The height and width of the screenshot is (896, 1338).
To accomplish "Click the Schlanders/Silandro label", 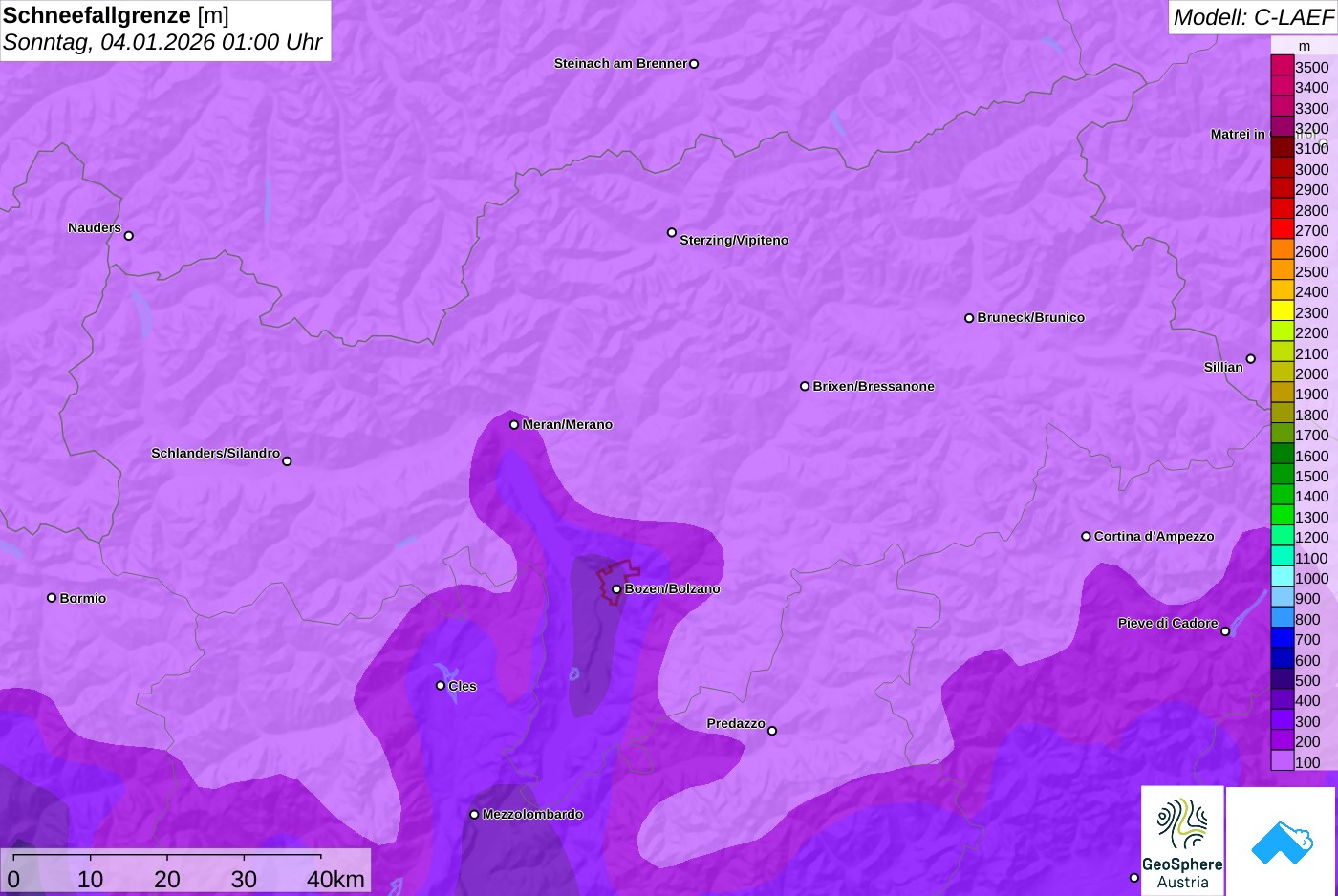I will [x=215, y=454].
